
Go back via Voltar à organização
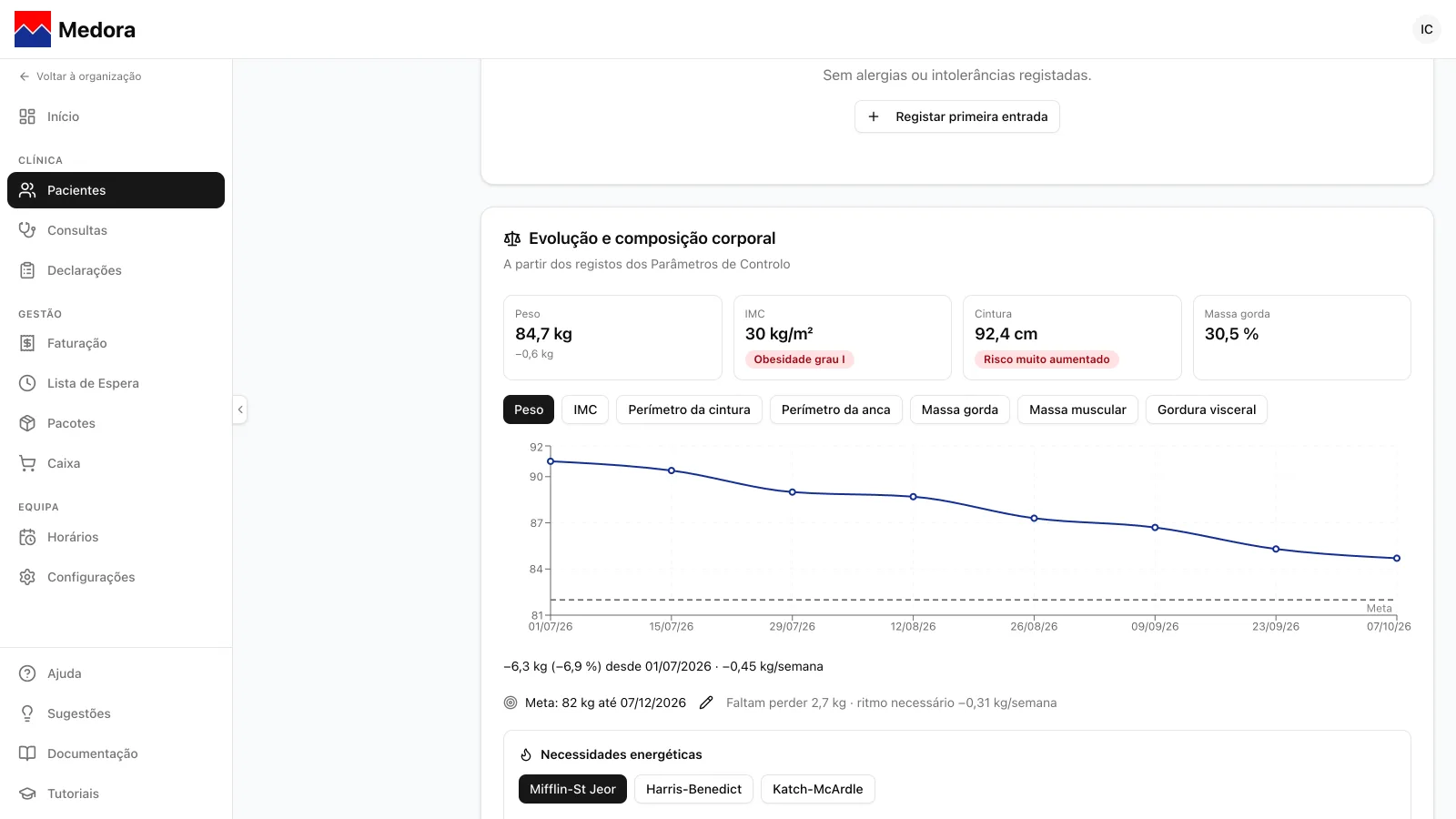[x=80, y=76]
